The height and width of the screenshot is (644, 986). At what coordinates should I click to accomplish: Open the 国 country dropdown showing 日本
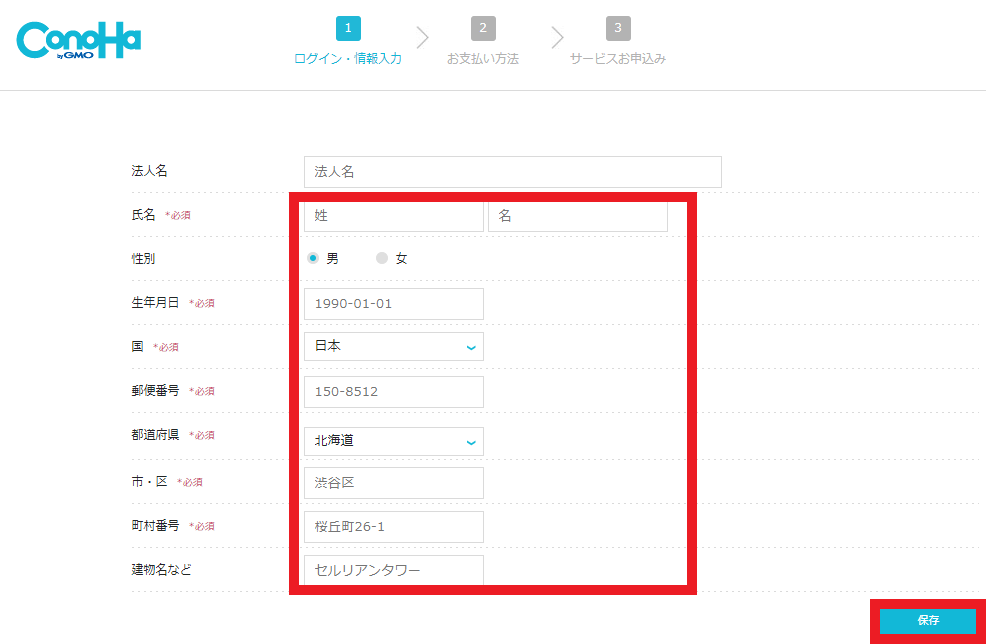[394, 347]
